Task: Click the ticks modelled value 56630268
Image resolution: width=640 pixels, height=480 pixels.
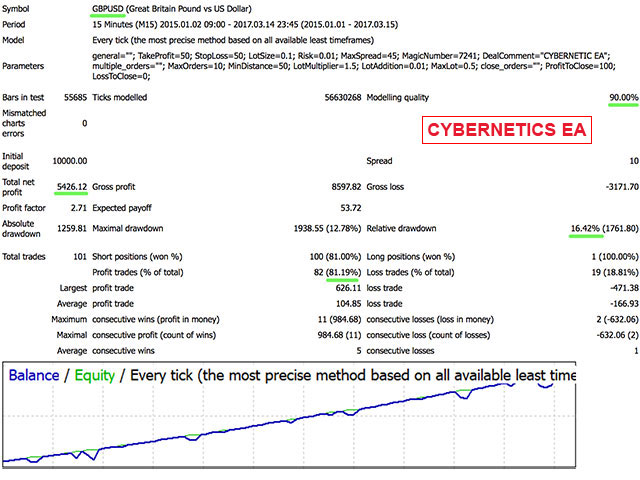Action: (x=332, y=97)
